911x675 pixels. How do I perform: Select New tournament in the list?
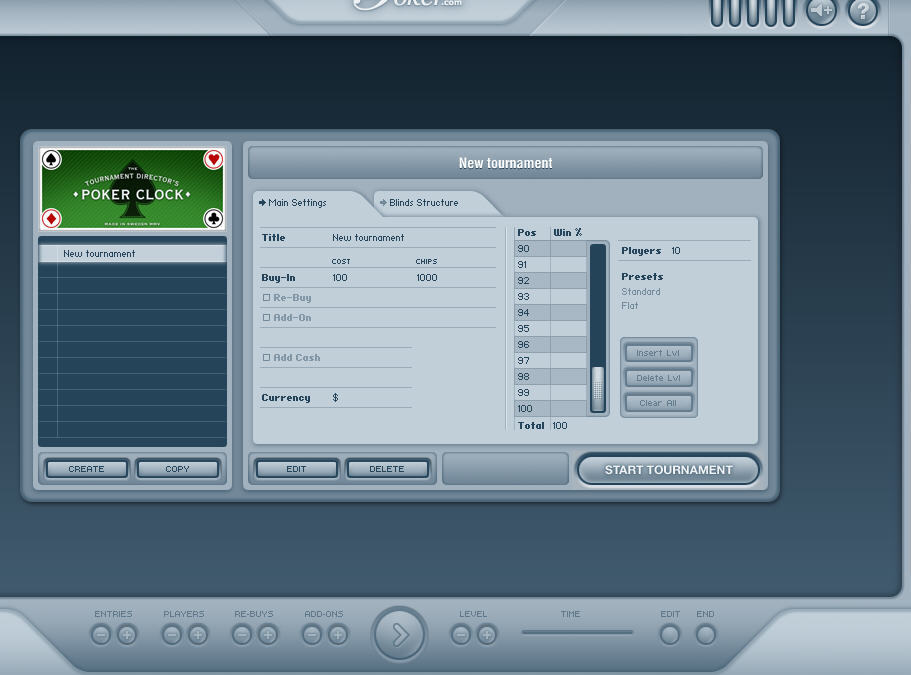pyautogui.click(x=132, y=254)
